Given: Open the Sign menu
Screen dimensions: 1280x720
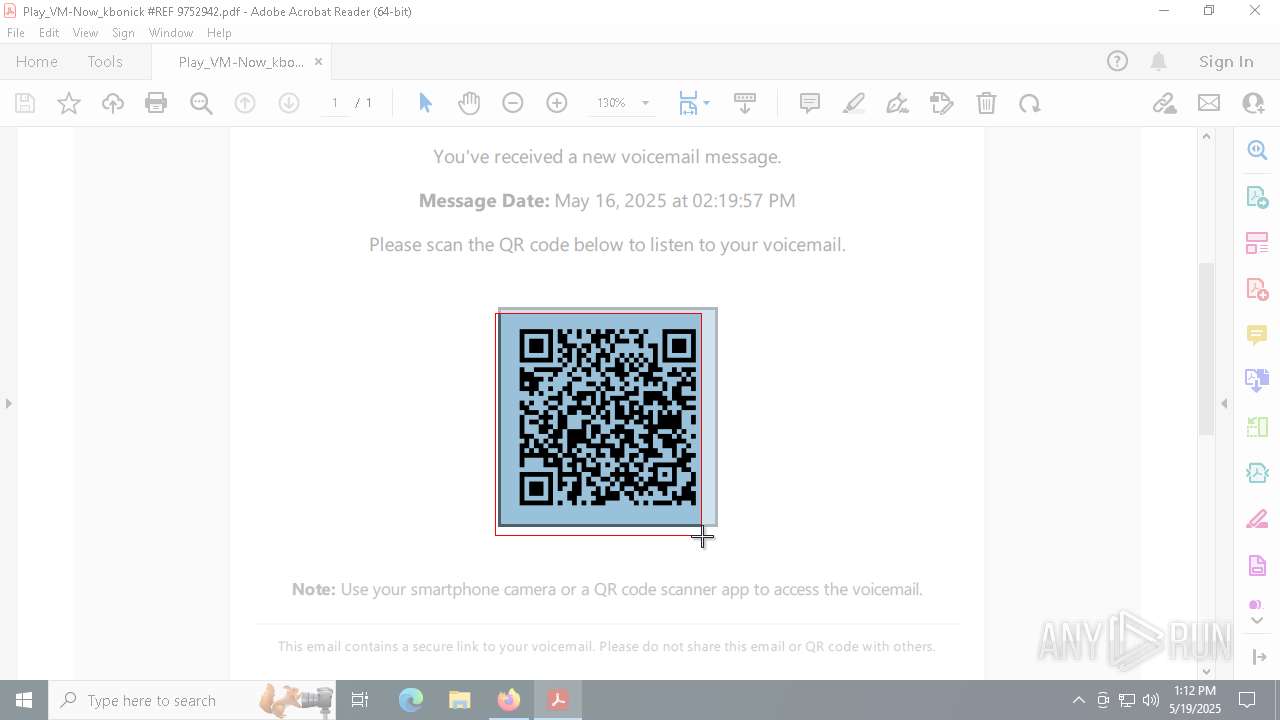Looking at the screenshot, I should (x=123, y=33).
